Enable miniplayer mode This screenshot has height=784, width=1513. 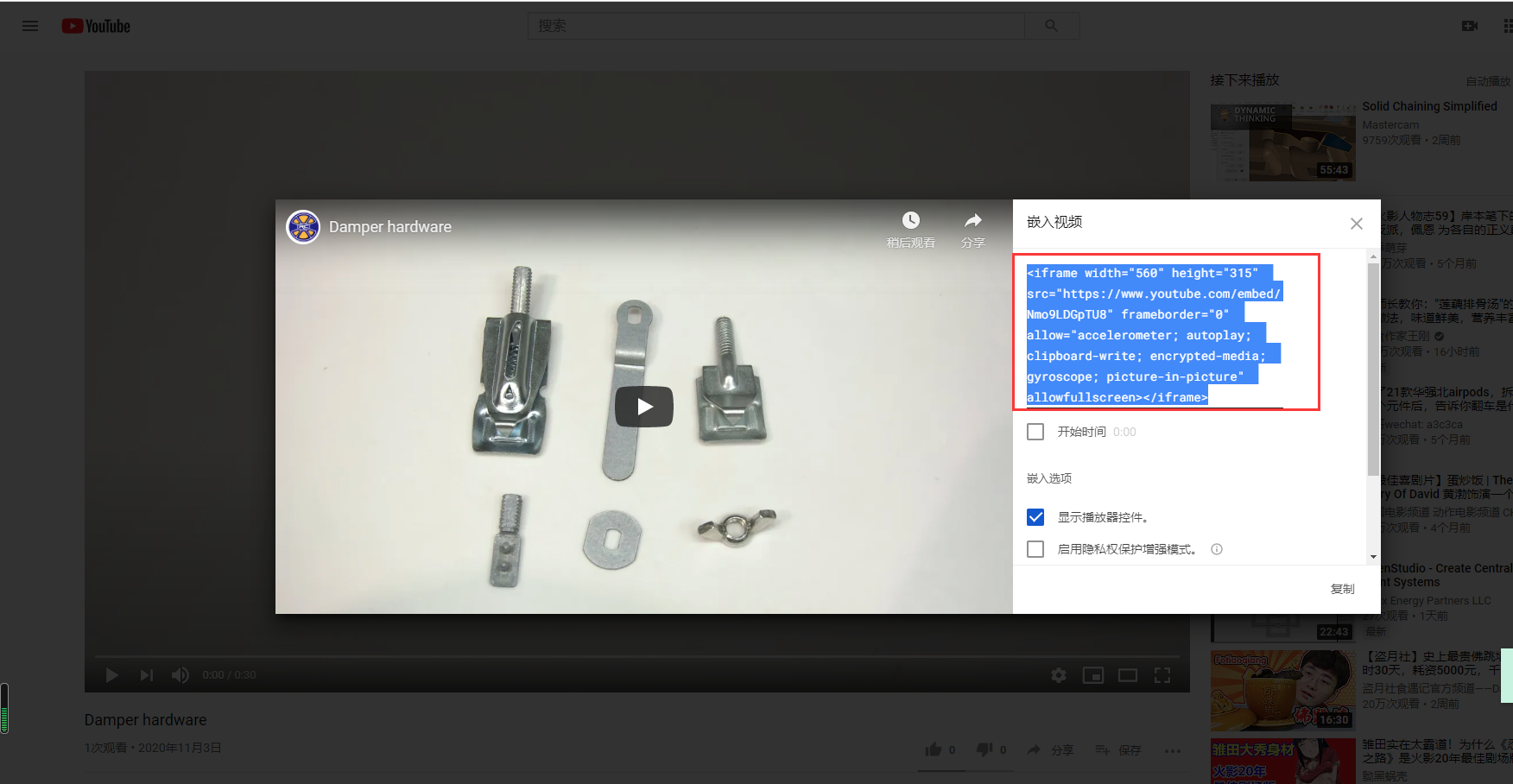(x=1093, y=675)
